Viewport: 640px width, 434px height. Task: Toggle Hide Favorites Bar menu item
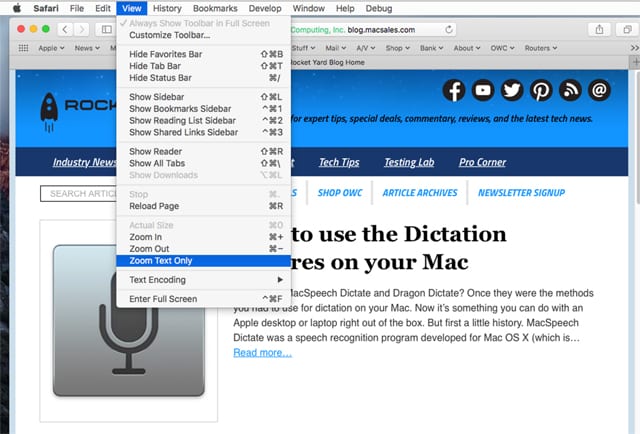point(167,54)
